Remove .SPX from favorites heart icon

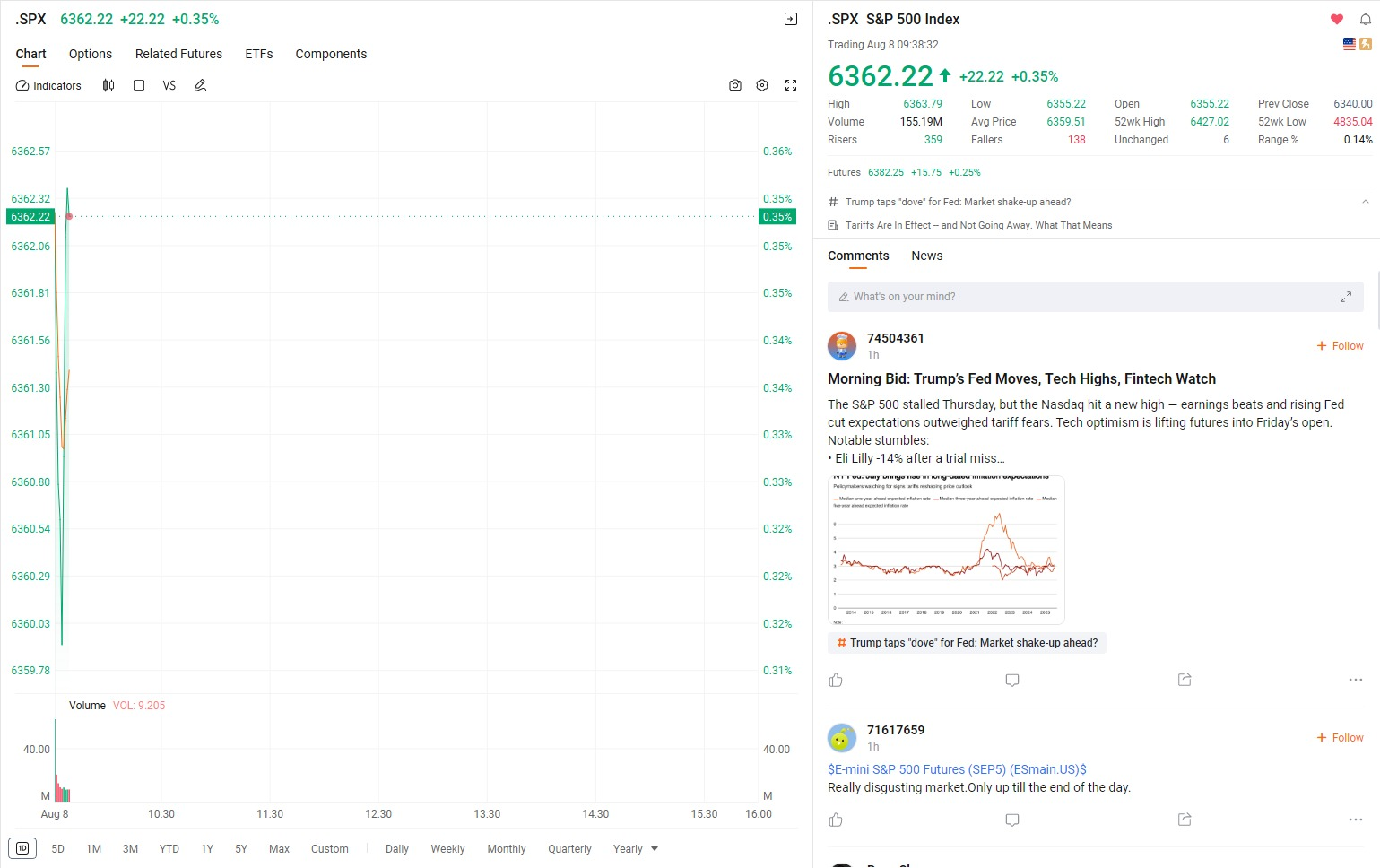click(1337, 19)
